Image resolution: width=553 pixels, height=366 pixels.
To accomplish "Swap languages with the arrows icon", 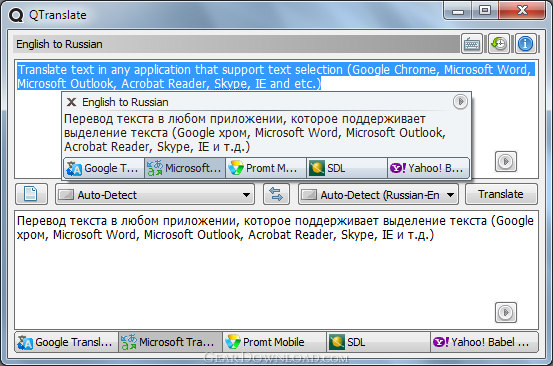I will coord(276,194).
